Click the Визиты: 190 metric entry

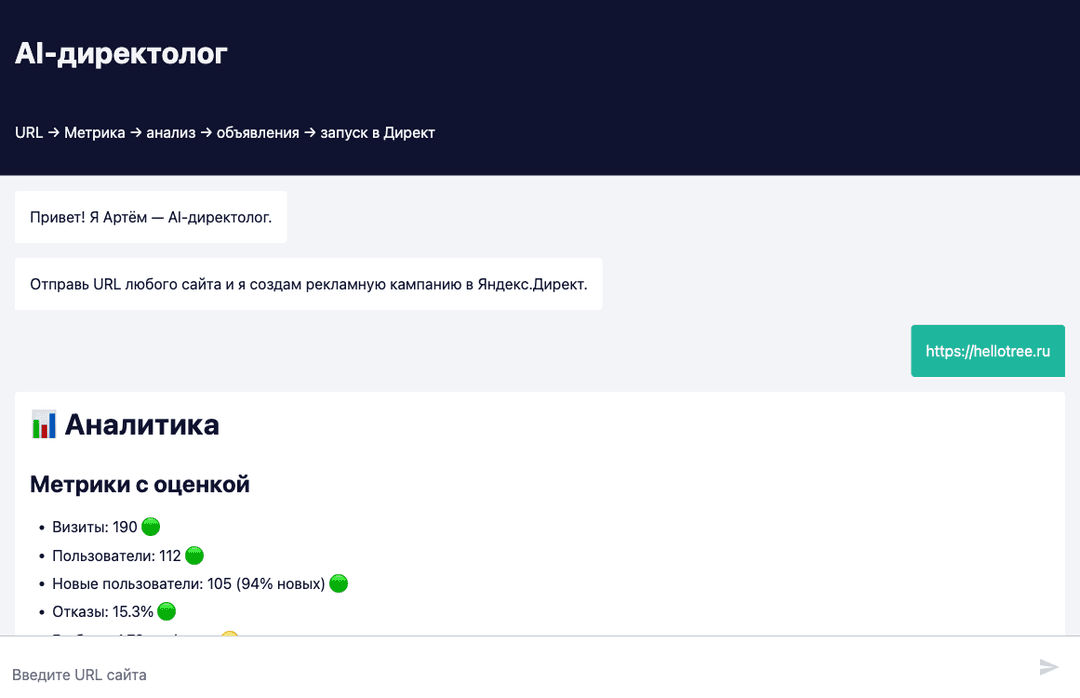pos(95,525)
